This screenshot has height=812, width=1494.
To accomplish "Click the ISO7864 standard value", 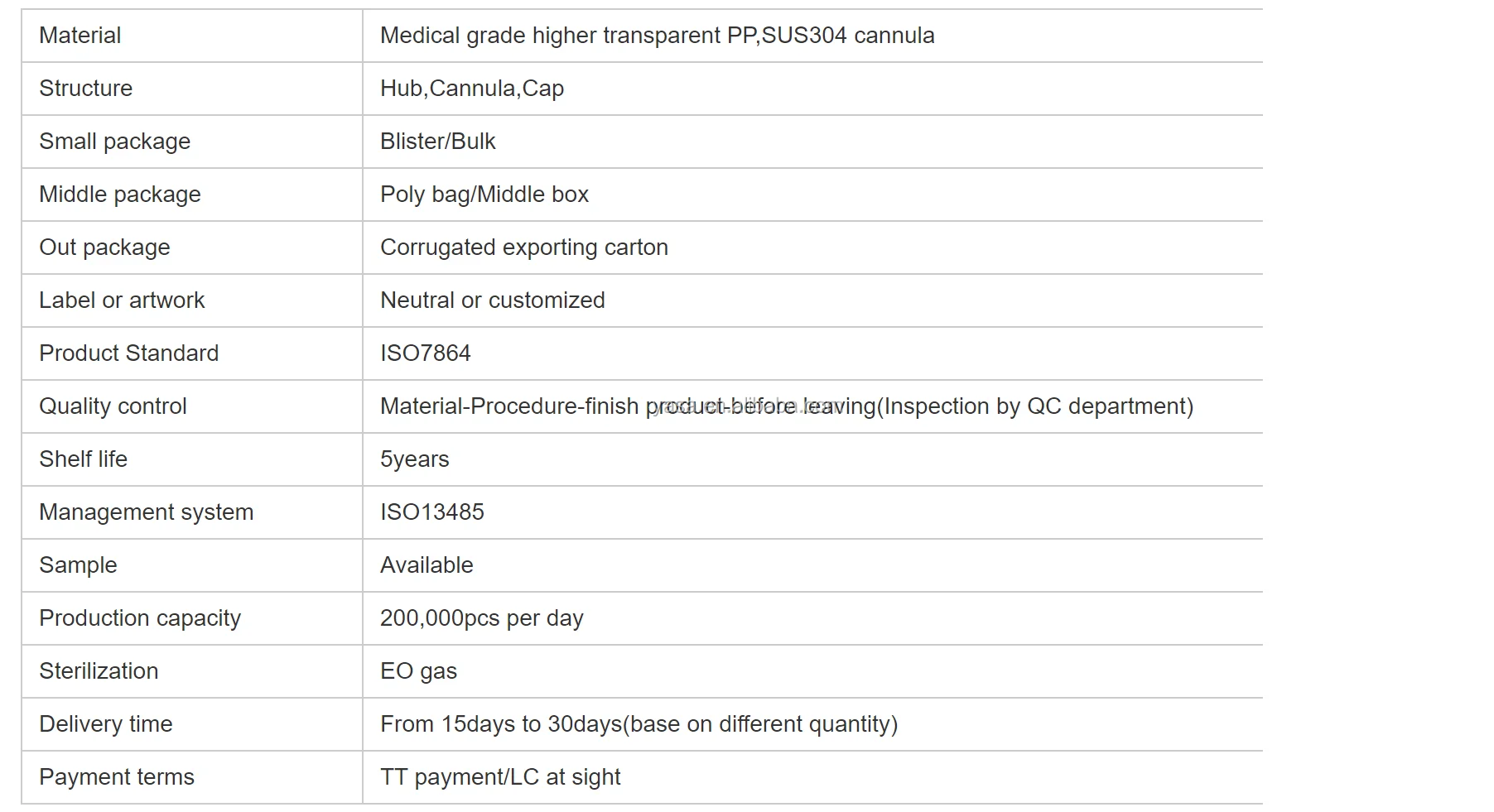I will coord(425,353).
